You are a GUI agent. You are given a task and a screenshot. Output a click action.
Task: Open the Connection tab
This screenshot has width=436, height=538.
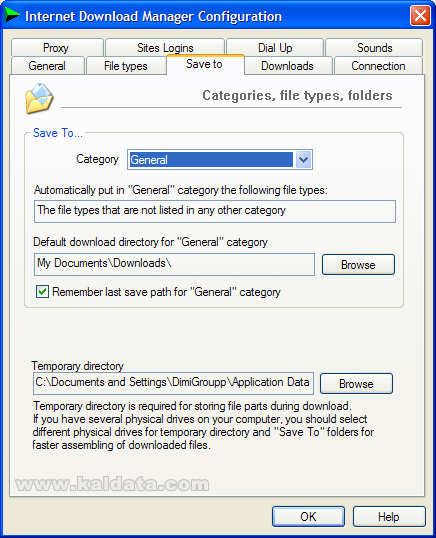click(378, 66)
